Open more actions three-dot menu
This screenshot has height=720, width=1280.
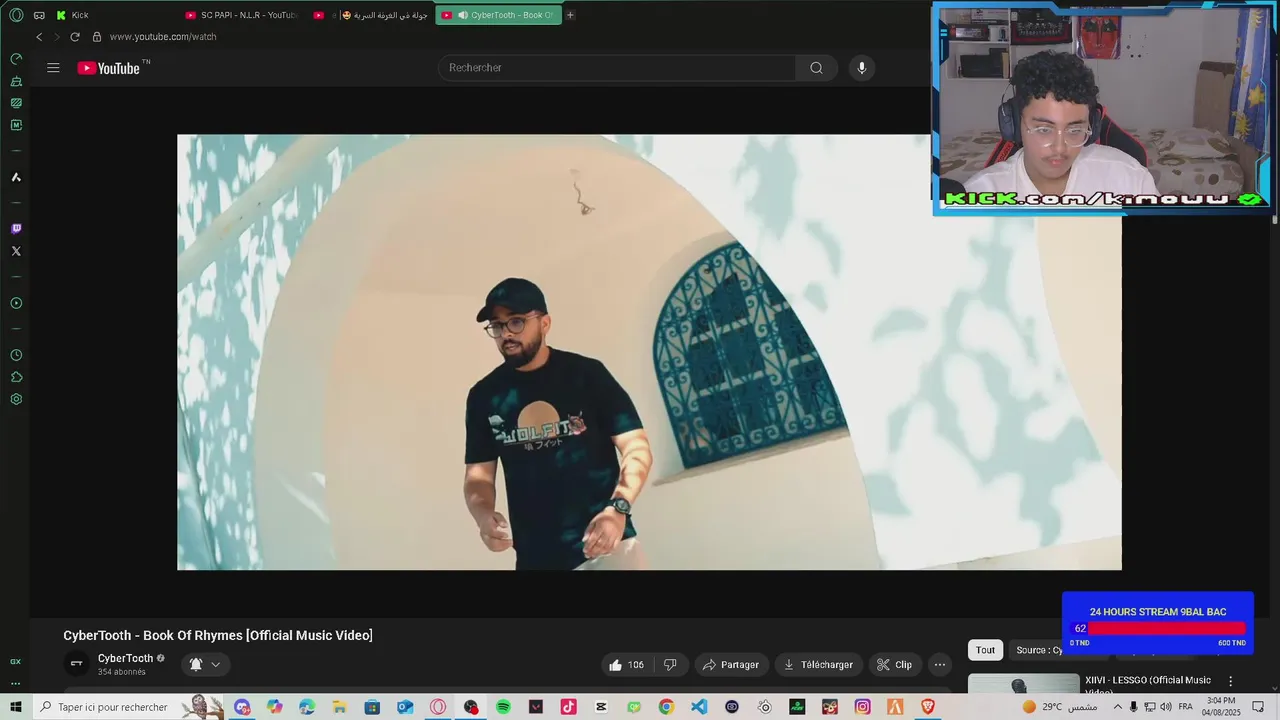pos(939,665)
